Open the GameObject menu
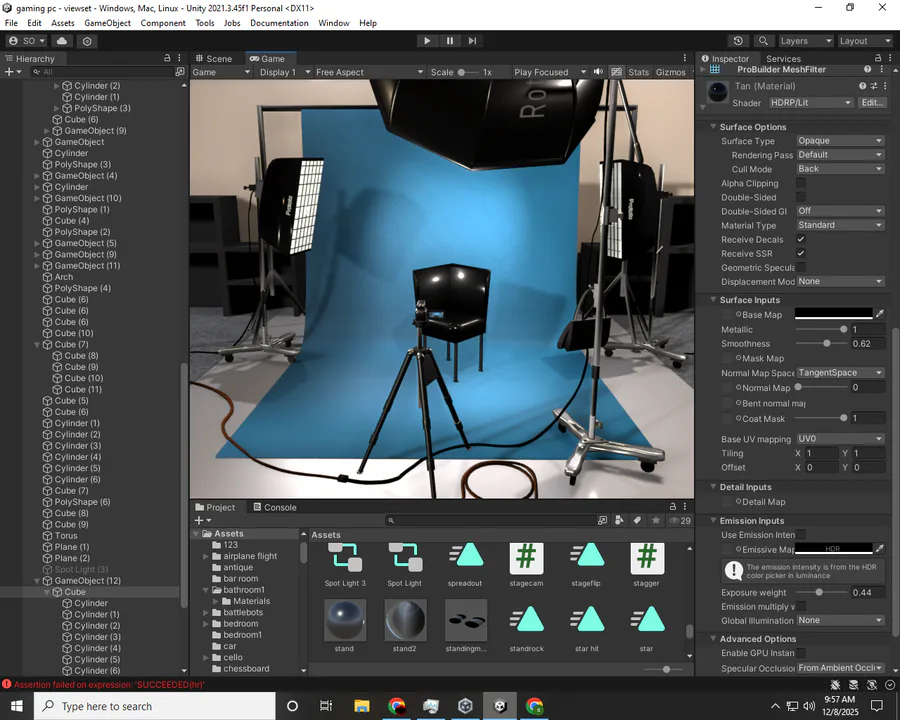This screenshot has height=720, width=900. click(x=107, y=23)
